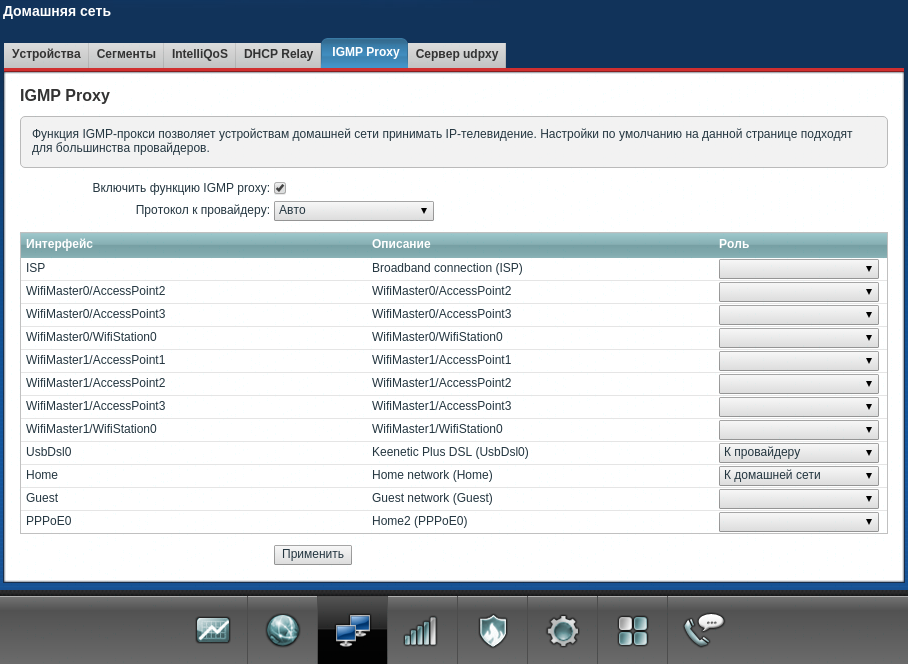908x664 pixels.
Task: Switch to the IntelliQoS tab
Action: coord(199,54)
